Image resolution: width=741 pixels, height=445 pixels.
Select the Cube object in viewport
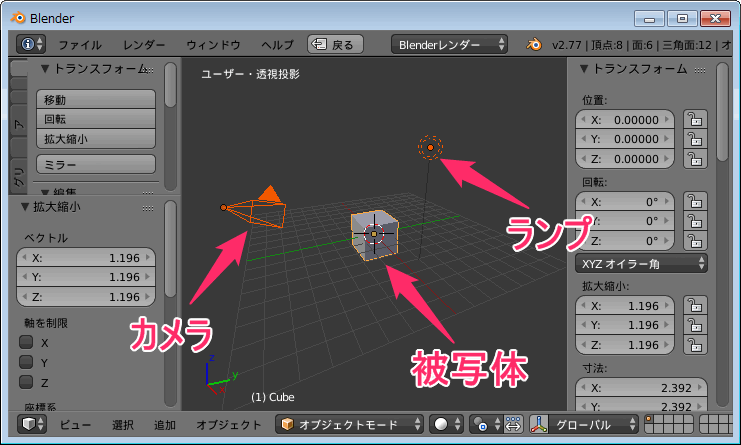point(374,235)
